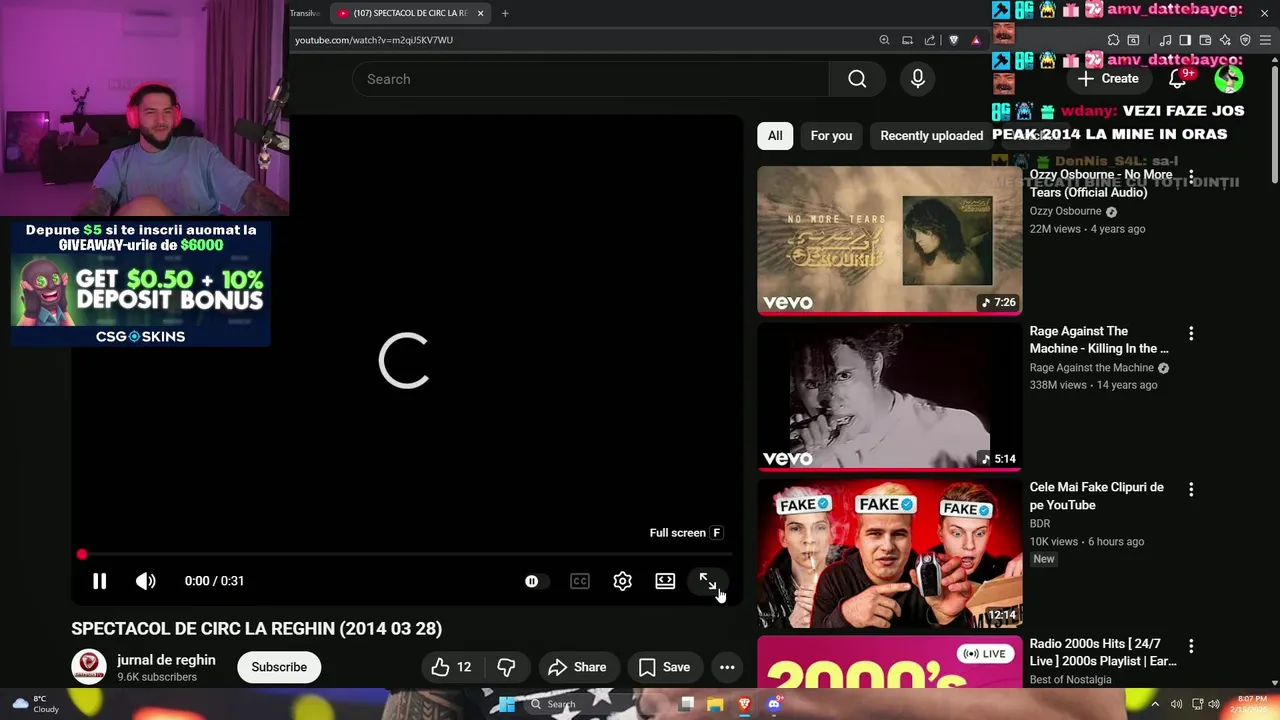Click the share page icon in address bar
This screenshot has height=720, width=1280.
tap(930, 40)
